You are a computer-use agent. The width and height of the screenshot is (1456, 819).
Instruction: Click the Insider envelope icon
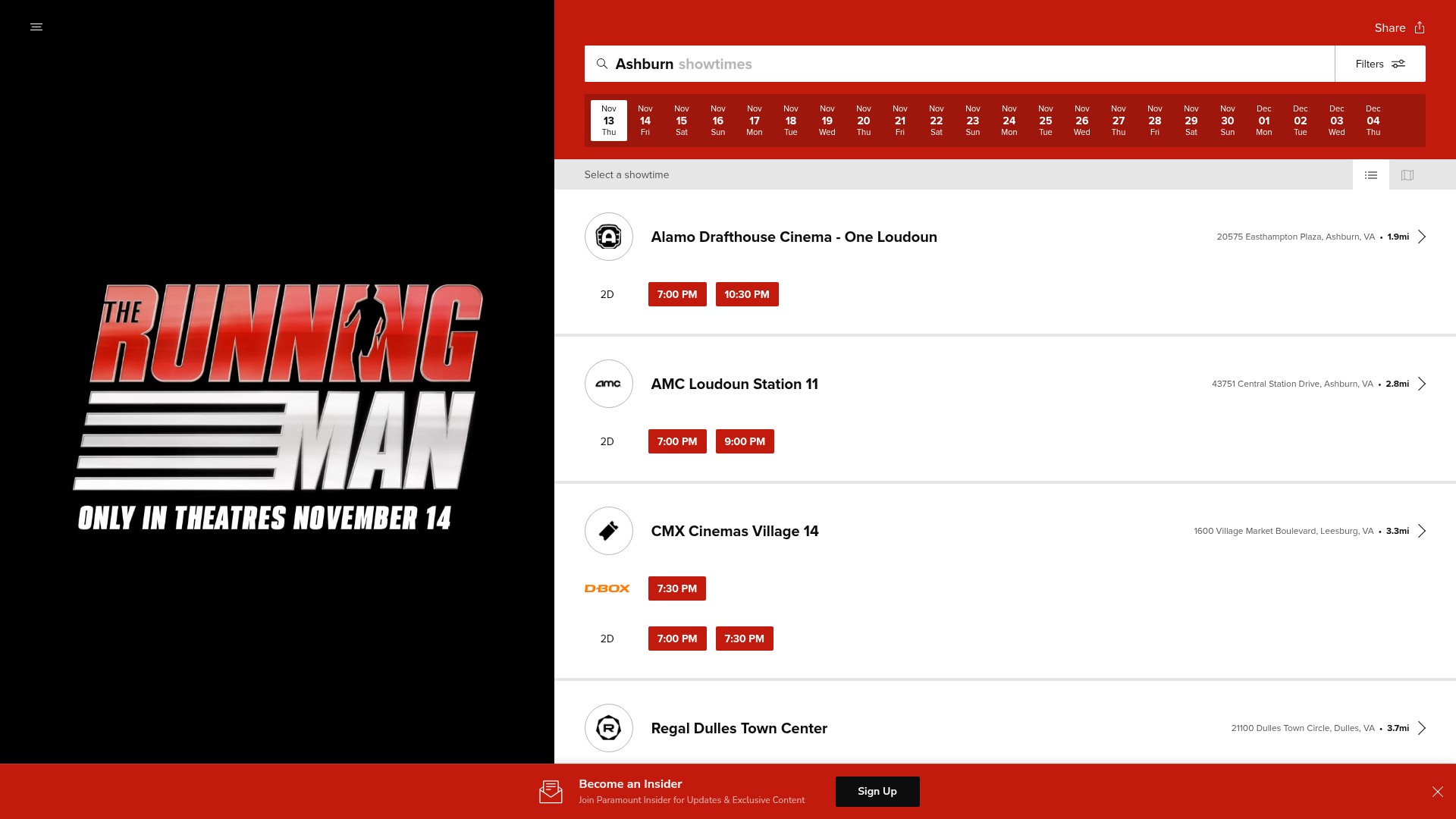(x=551, y=792)
